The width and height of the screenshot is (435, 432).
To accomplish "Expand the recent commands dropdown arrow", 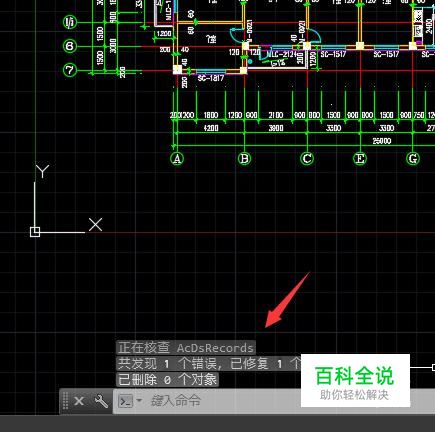I will click(x=139, y=400).
